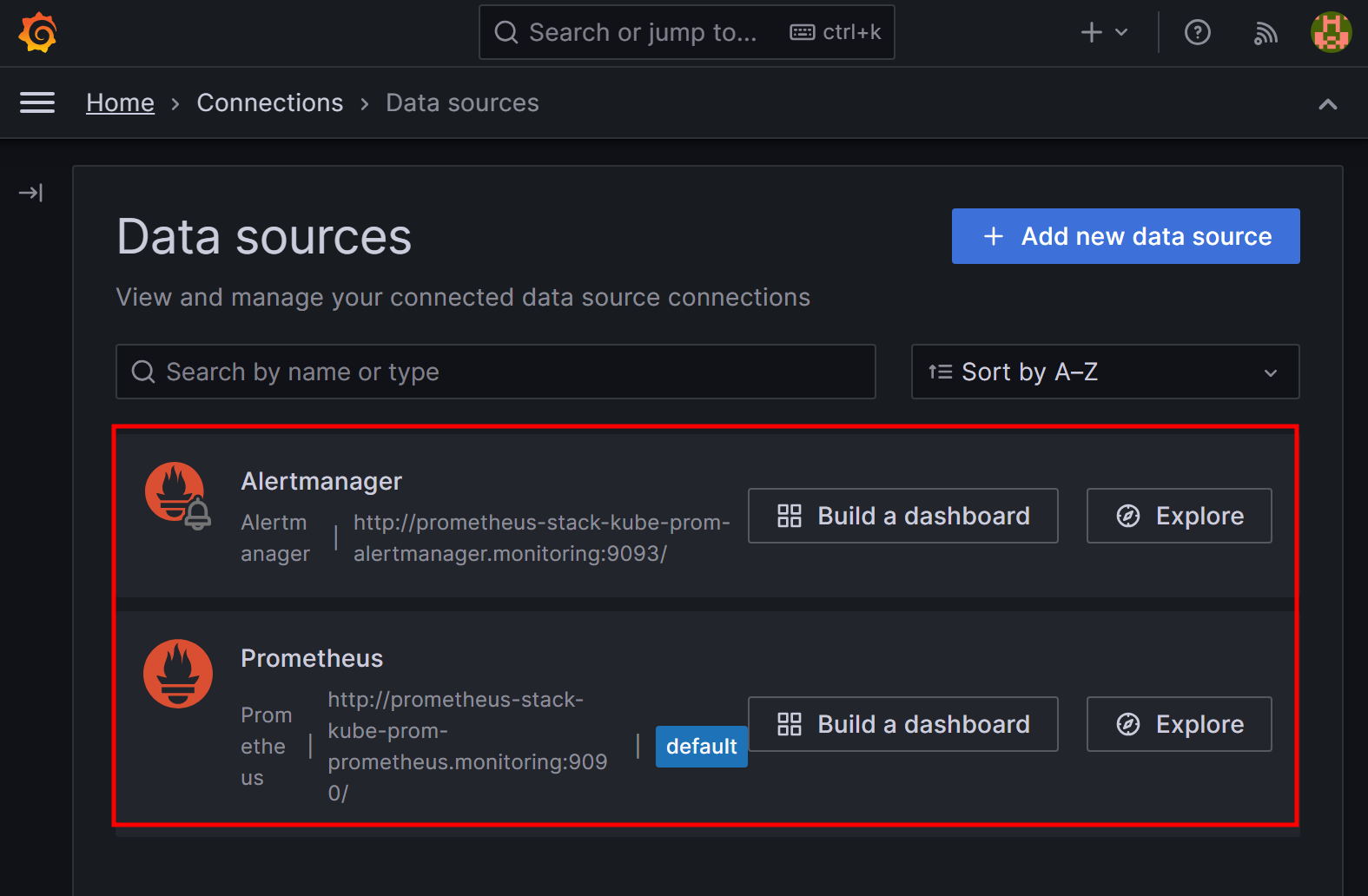
Task: Open the hamburger navigation menu
Action: pyautogui.click(x=37, y=102)
